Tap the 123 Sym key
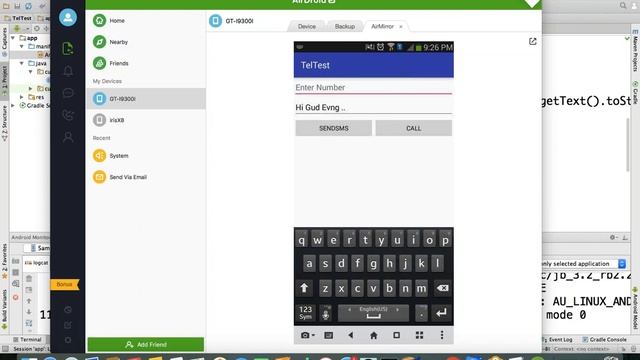This screenshot has height=360, width=640. pos(305,313)
